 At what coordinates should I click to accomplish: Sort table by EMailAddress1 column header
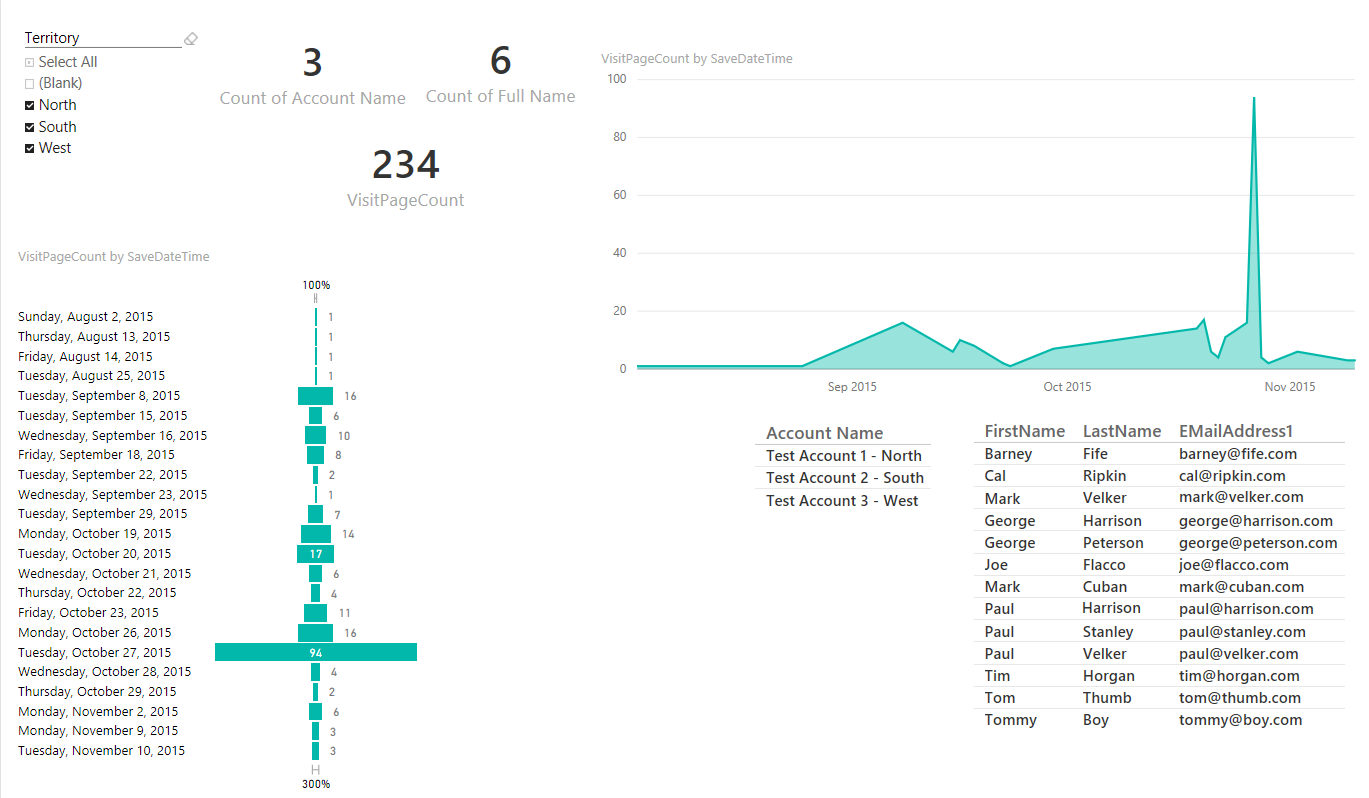tap(1236, 431)
